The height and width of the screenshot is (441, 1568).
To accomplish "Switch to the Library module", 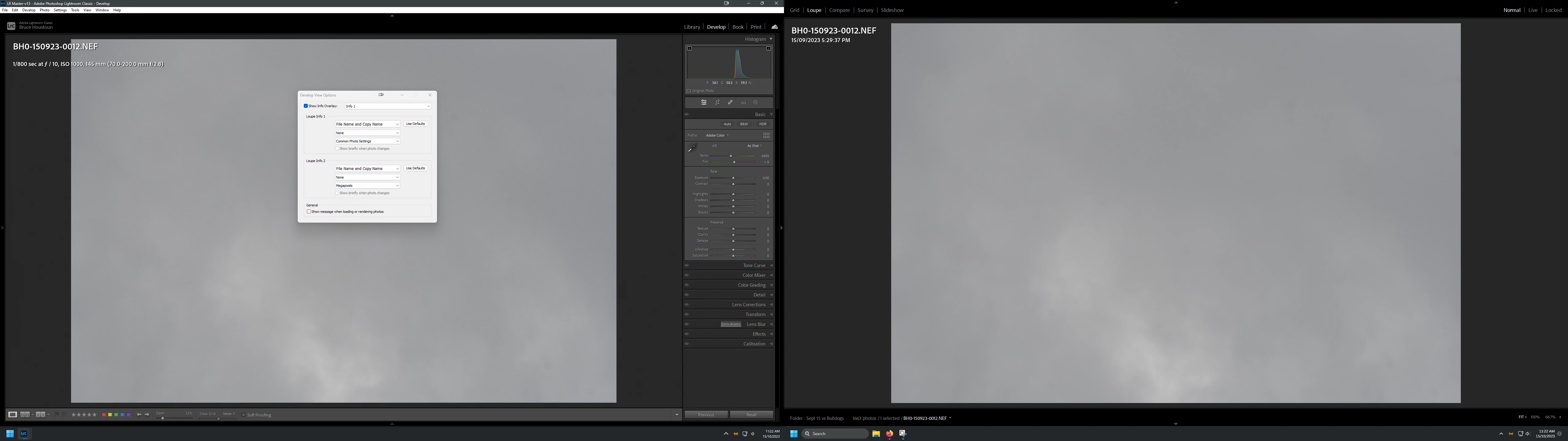I will (692, 27).
